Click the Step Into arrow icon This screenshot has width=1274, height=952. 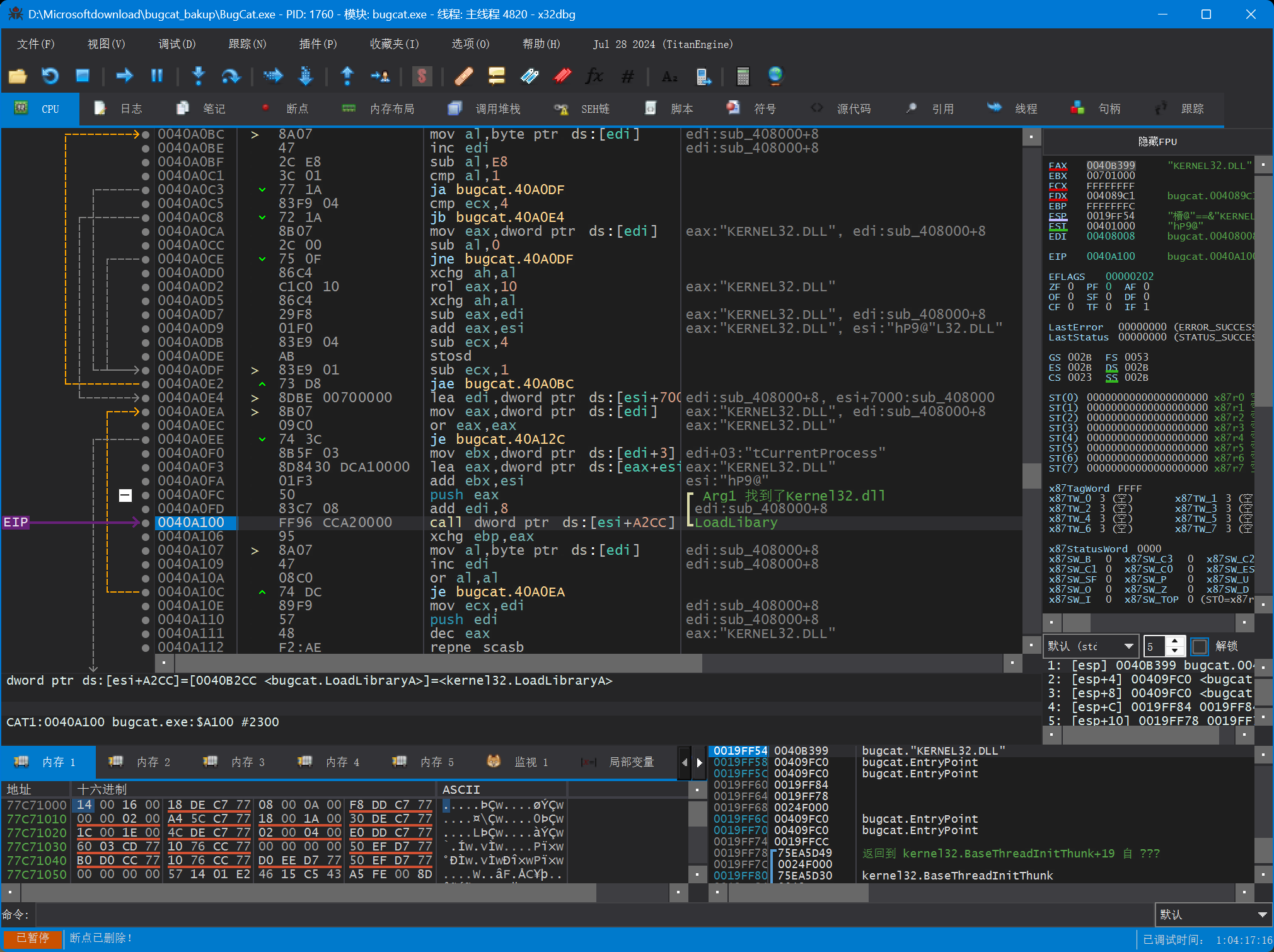point(198,76)
